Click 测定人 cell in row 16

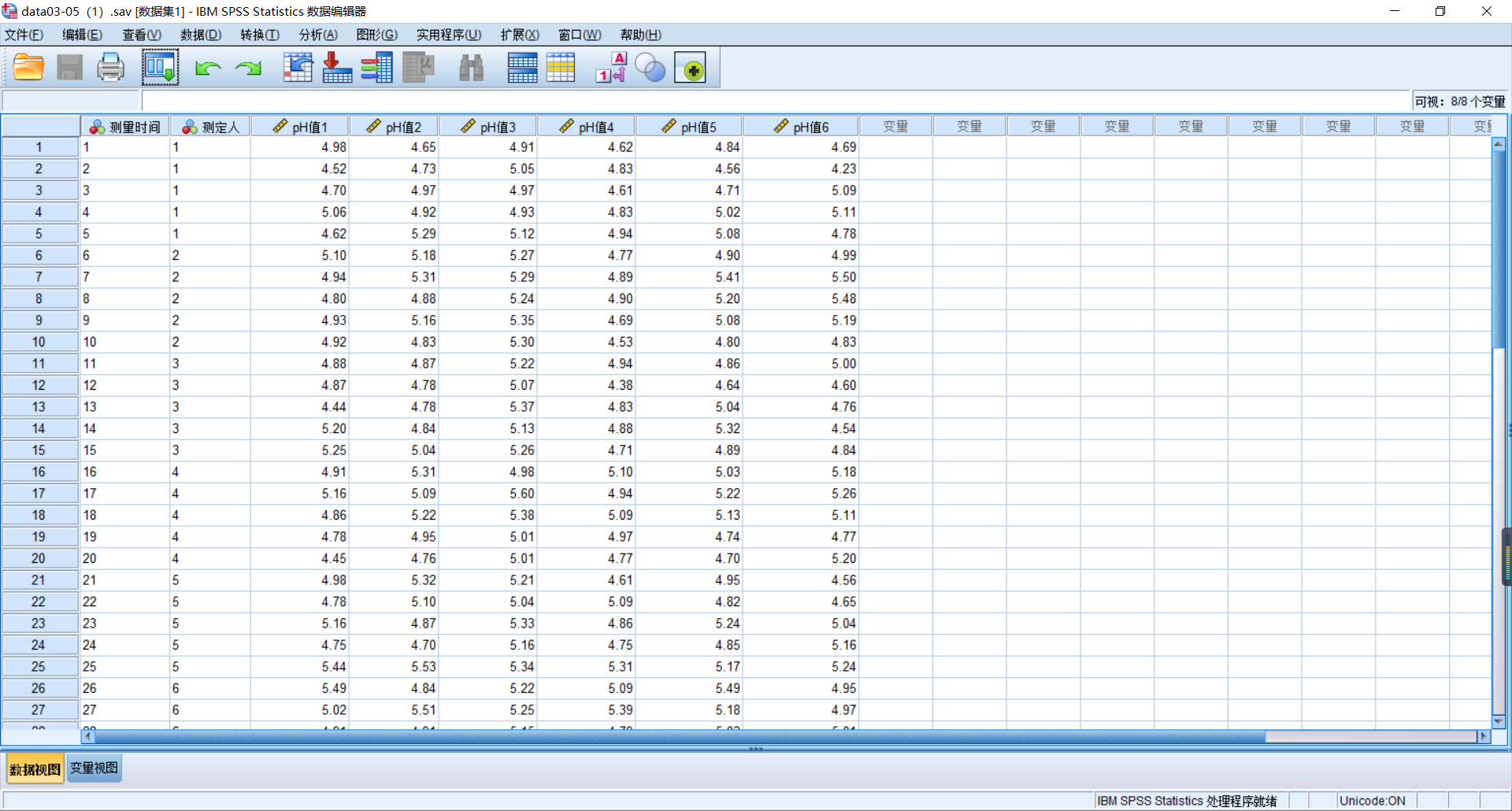click(x=210, y=472)
